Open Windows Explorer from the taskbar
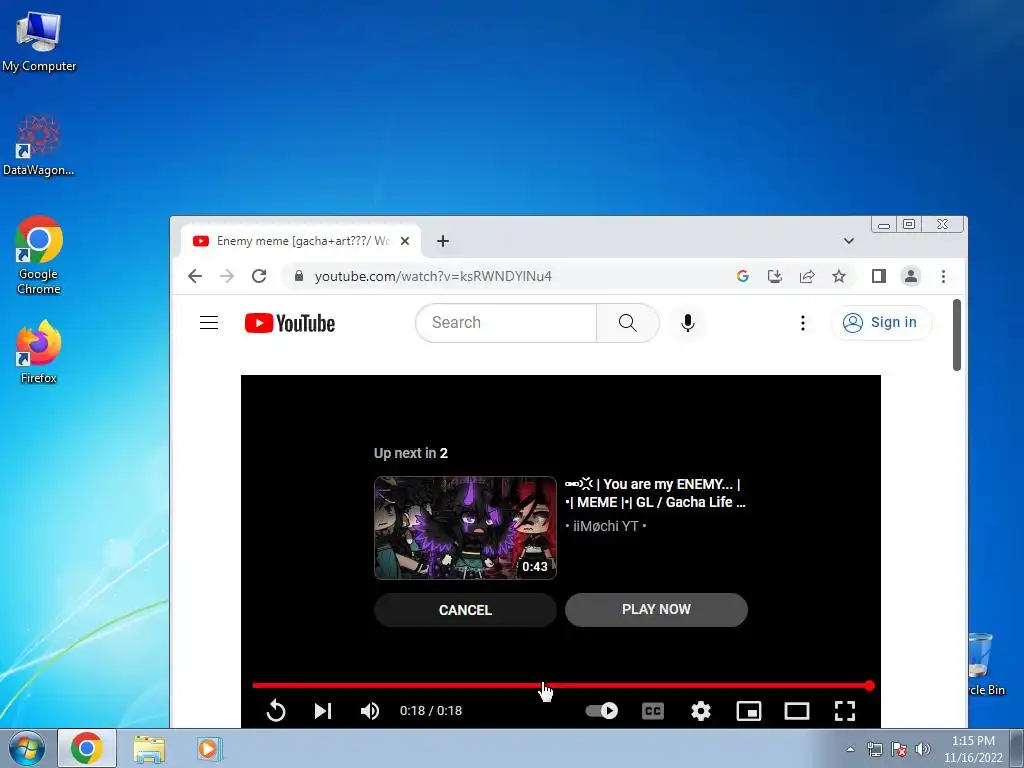 (149, 748)
